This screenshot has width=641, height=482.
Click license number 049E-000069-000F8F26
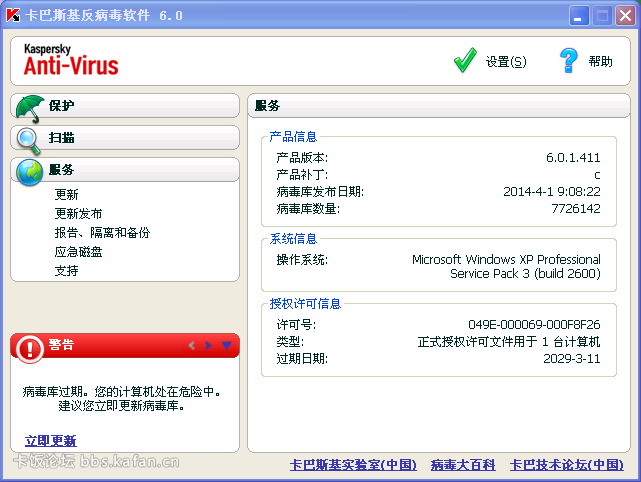tap(534, 325)
